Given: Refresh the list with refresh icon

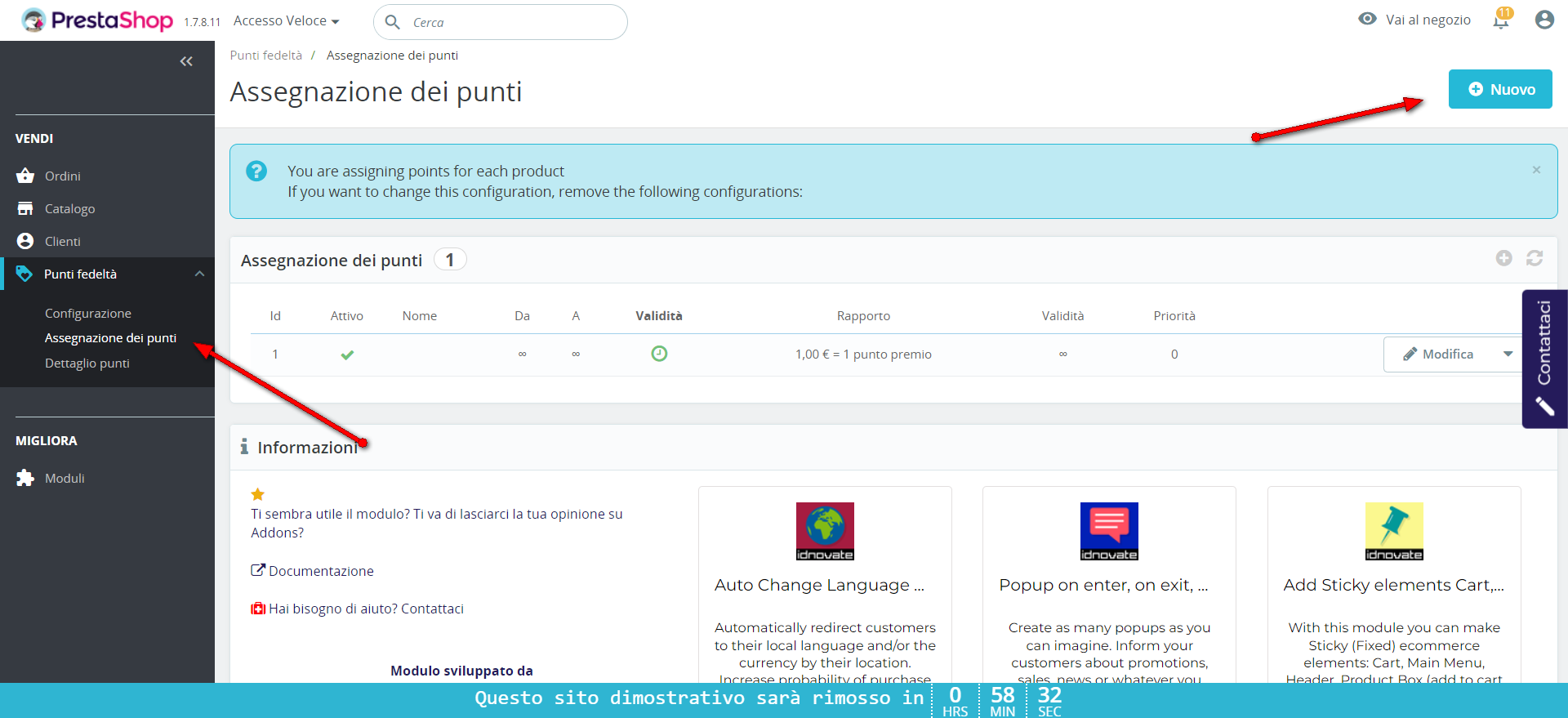Looking at the screenshot, I should (x=1535, y=258).
